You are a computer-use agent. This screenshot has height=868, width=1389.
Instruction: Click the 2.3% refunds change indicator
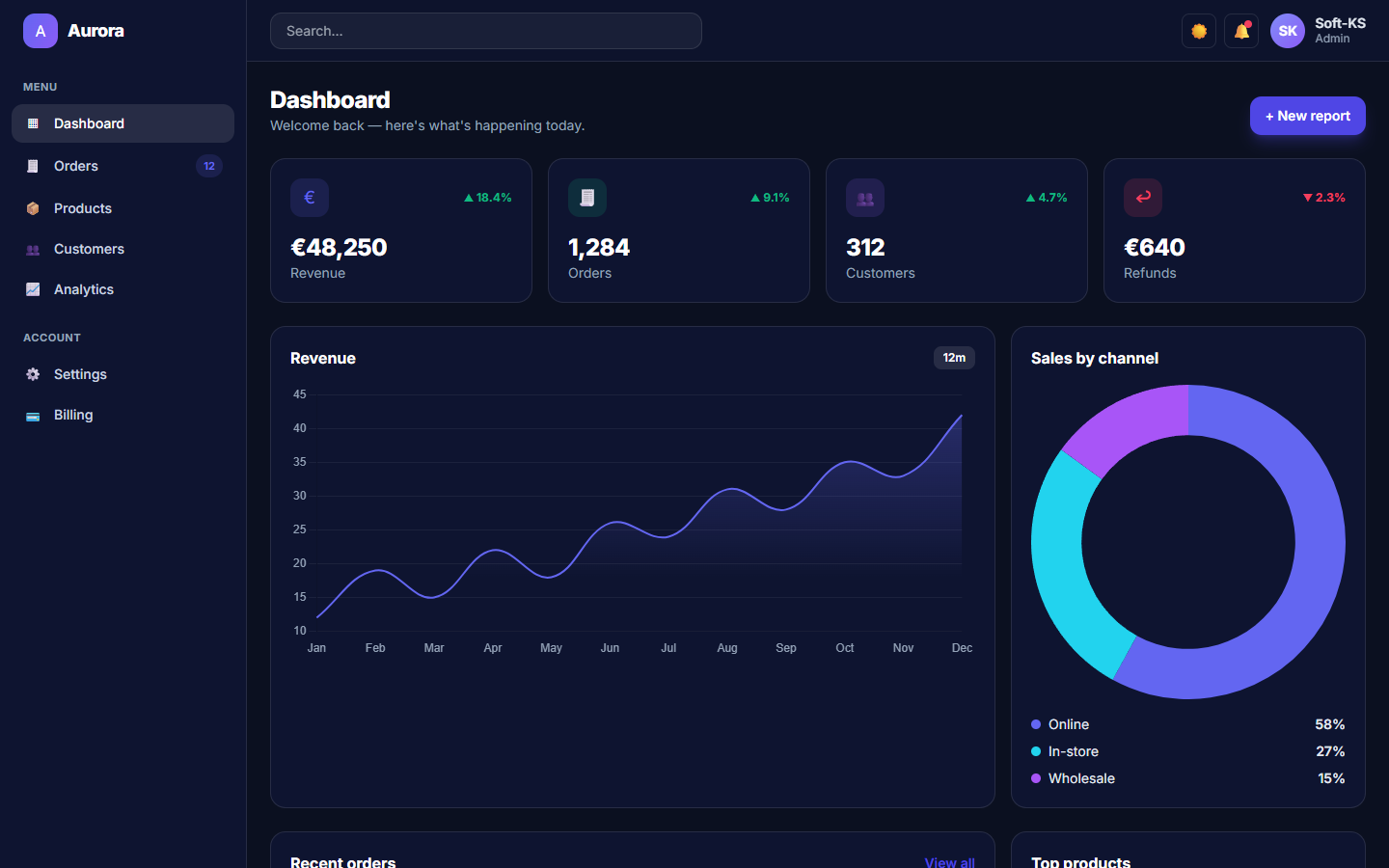coord(1323,198)
